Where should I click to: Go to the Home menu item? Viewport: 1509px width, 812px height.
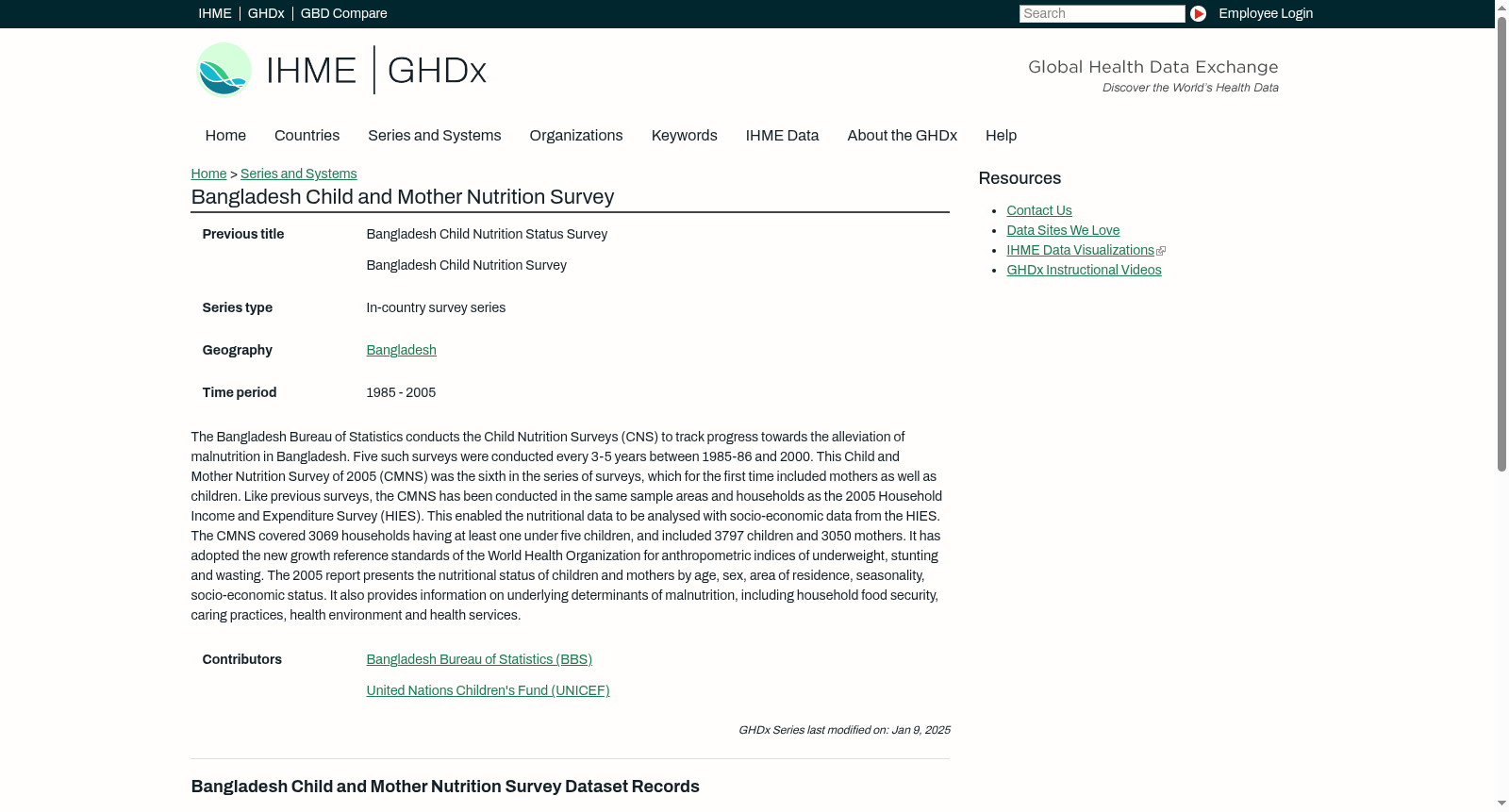[225, 136]
